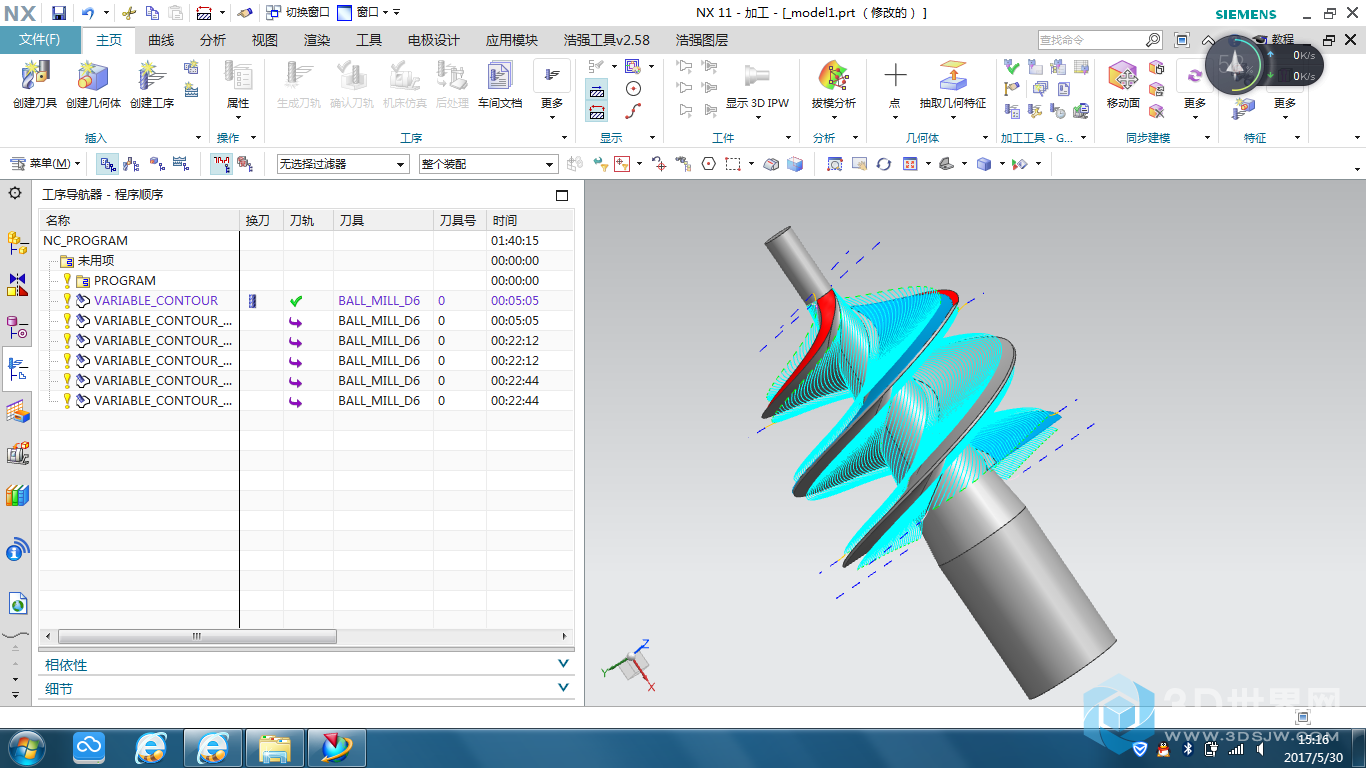Toggle light bulb on PROGRAM row
This screenshot has width=1366, height=768.
[x=68, y=281]
